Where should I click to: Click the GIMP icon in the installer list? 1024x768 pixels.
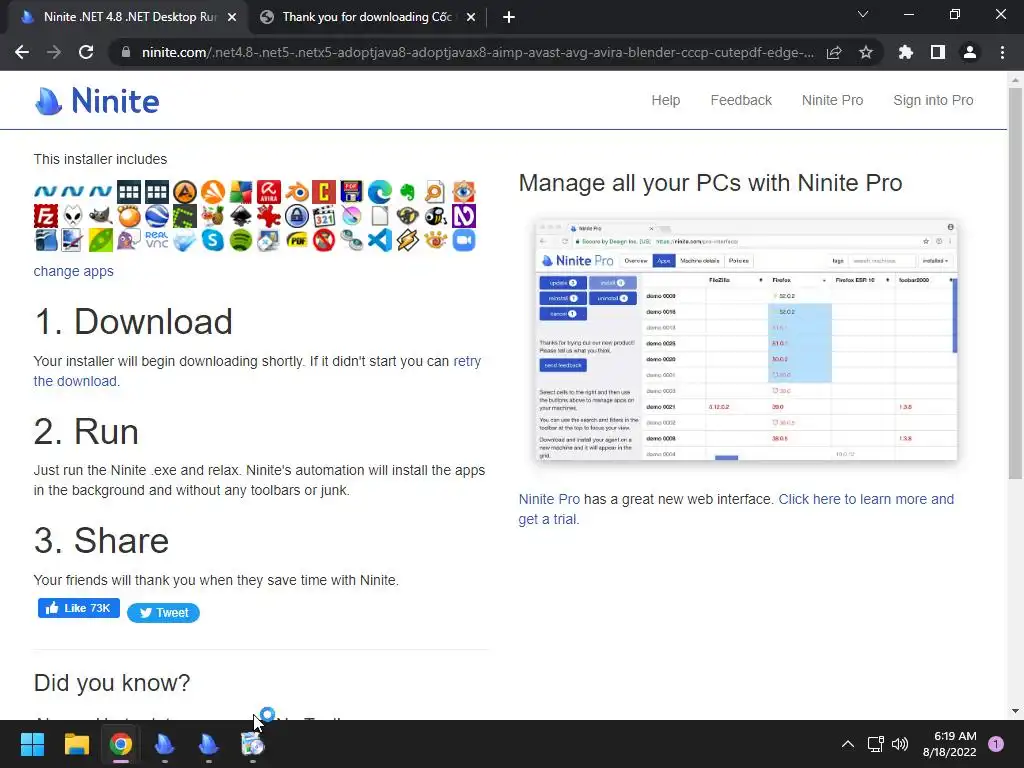[x=101, y=216]
